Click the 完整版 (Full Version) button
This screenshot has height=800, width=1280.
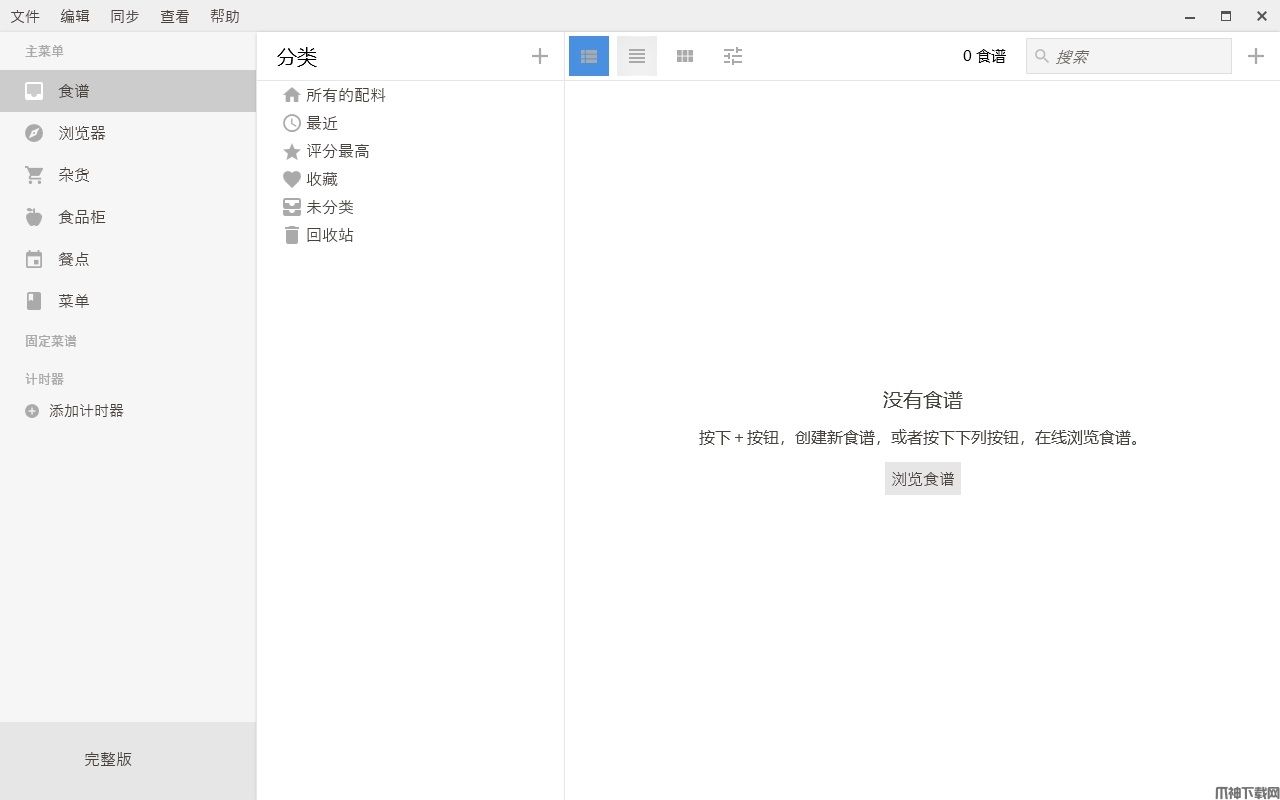(108, 759)
